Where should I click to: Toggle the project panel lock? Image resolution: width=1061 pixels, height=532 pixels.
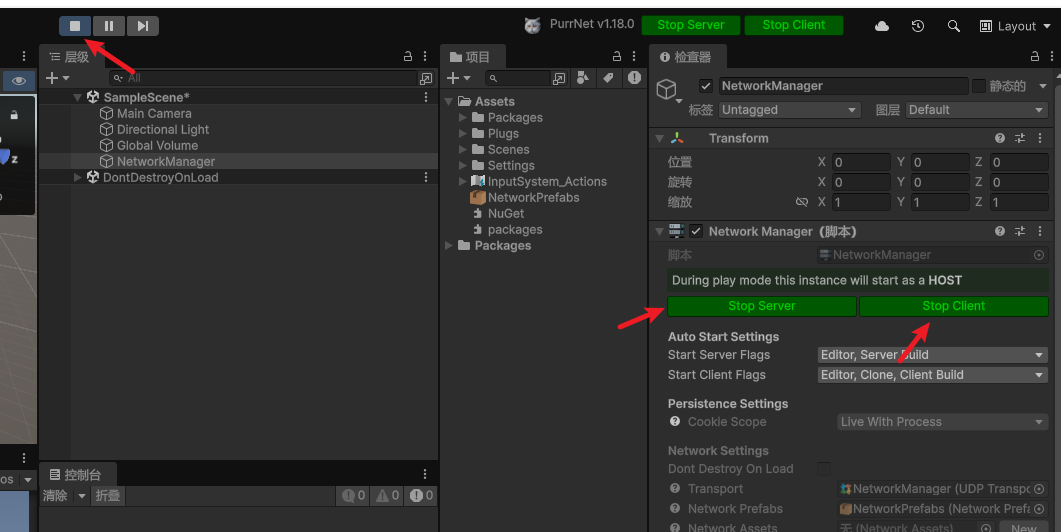[616, 56]
